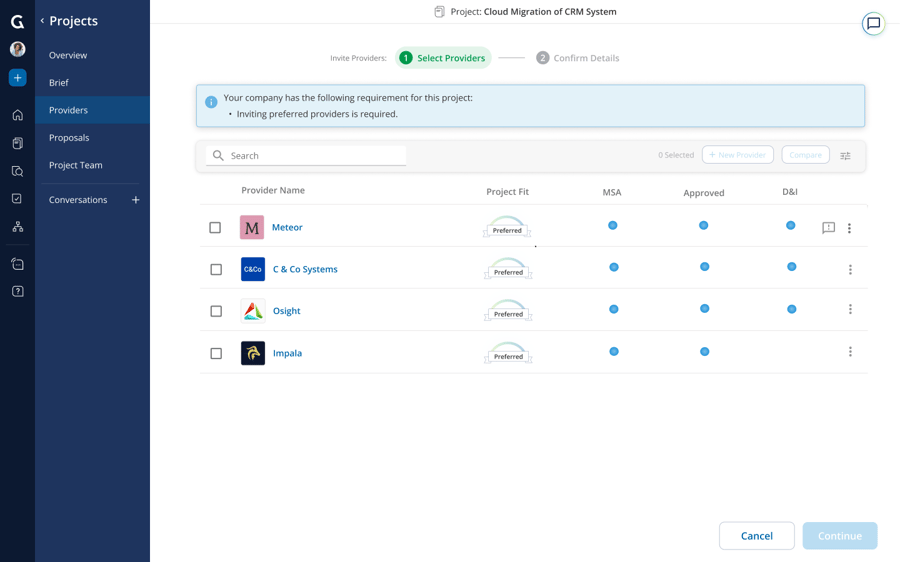Click the blue plus create button in sidebar

[x=18, y=77]
